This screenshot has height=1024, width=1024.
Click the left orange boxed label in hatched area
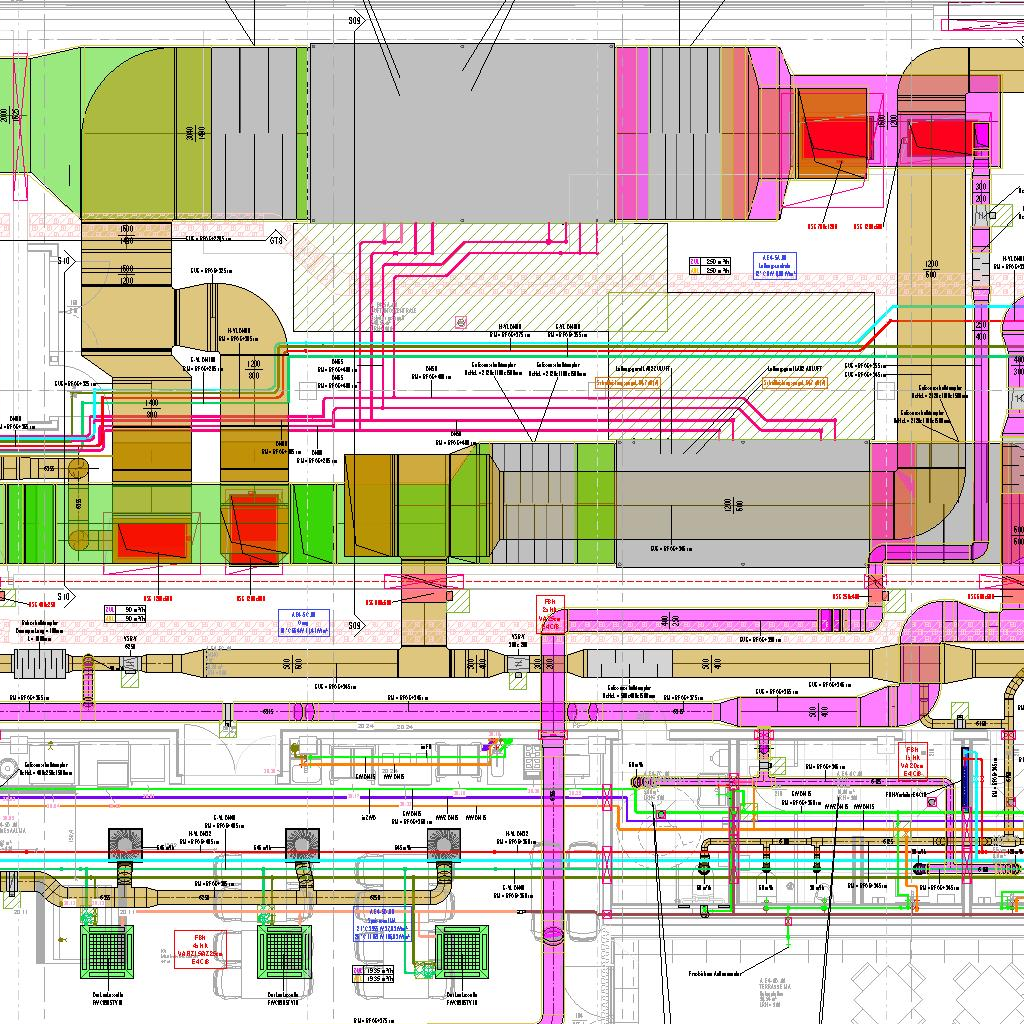628,382
